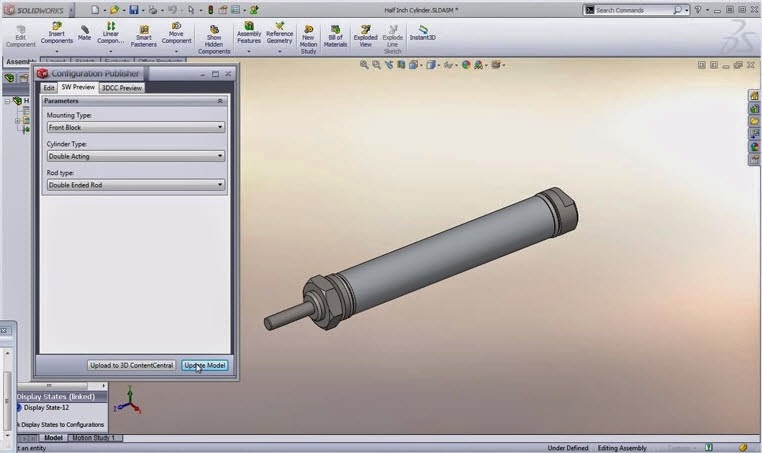Open the Cylinder Type dropdown
This screenshot has height=453, width=762.
(x=136, y=156)
